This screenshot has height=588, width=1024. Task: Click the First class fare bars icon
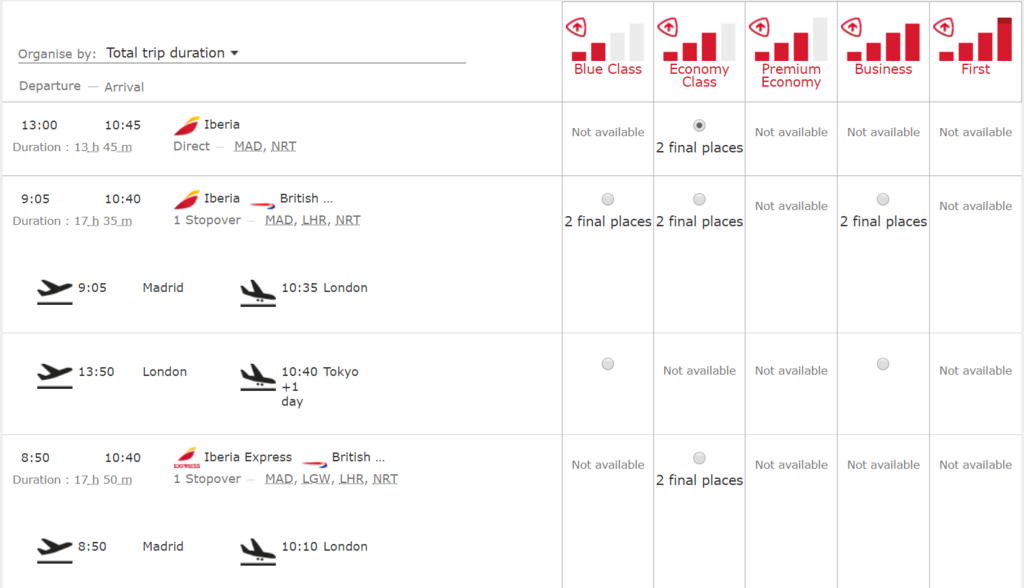tap(975, 39)
